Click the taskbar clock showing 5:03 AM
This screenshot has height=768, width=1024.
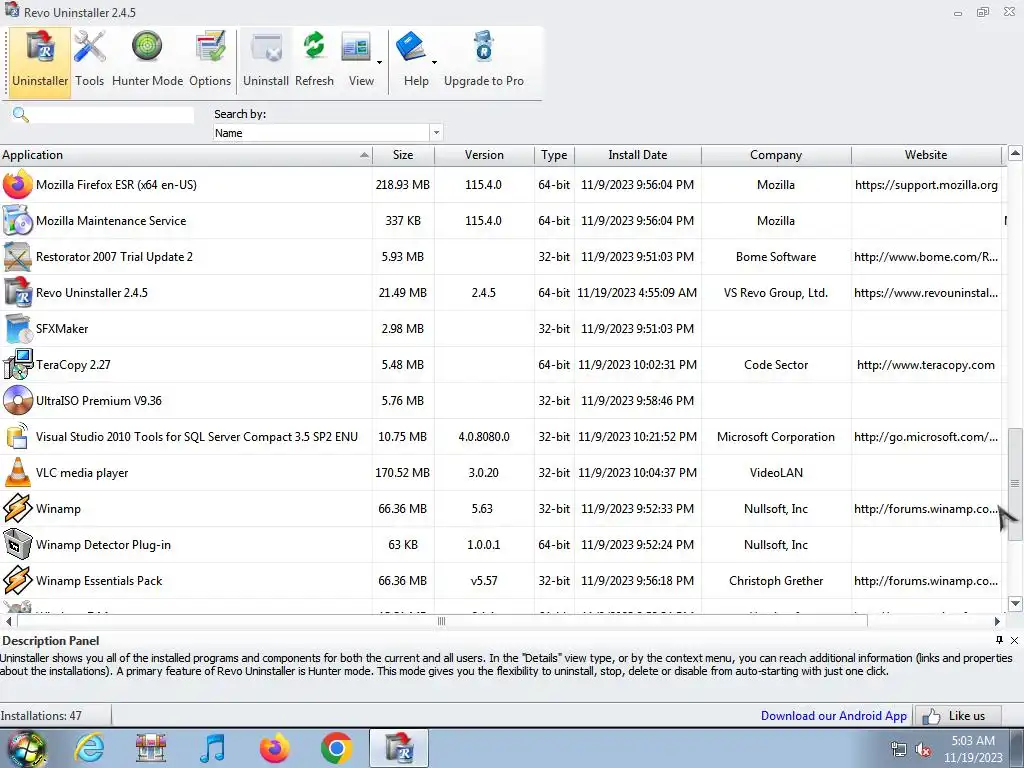(972, 749)
